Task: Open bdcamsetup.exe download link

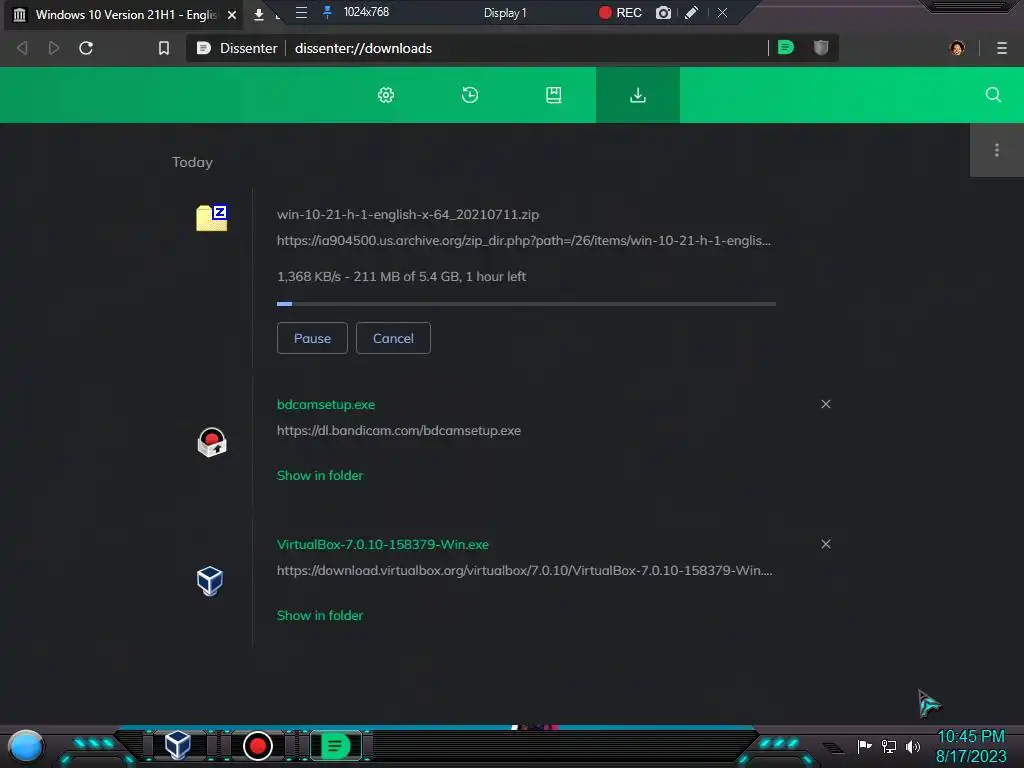Action: [326, 404]
